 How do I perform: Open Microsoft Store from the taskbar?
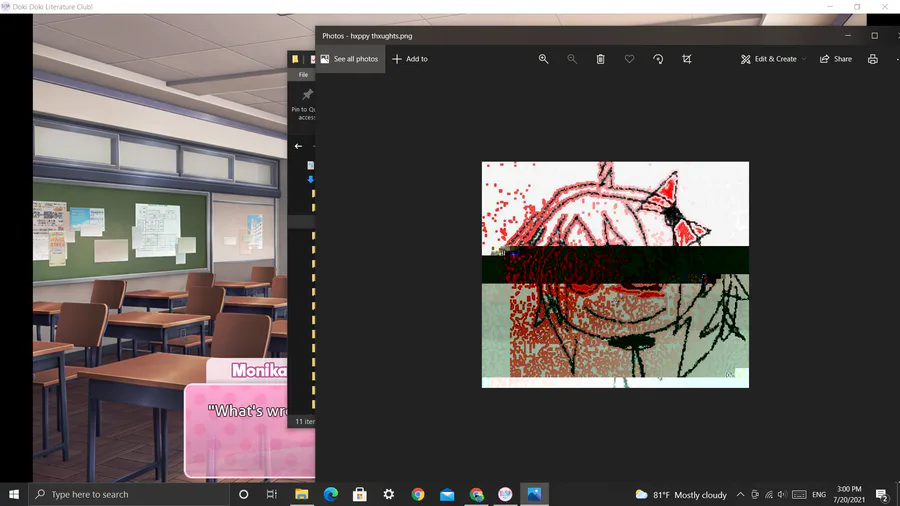[x=360, y=494]
